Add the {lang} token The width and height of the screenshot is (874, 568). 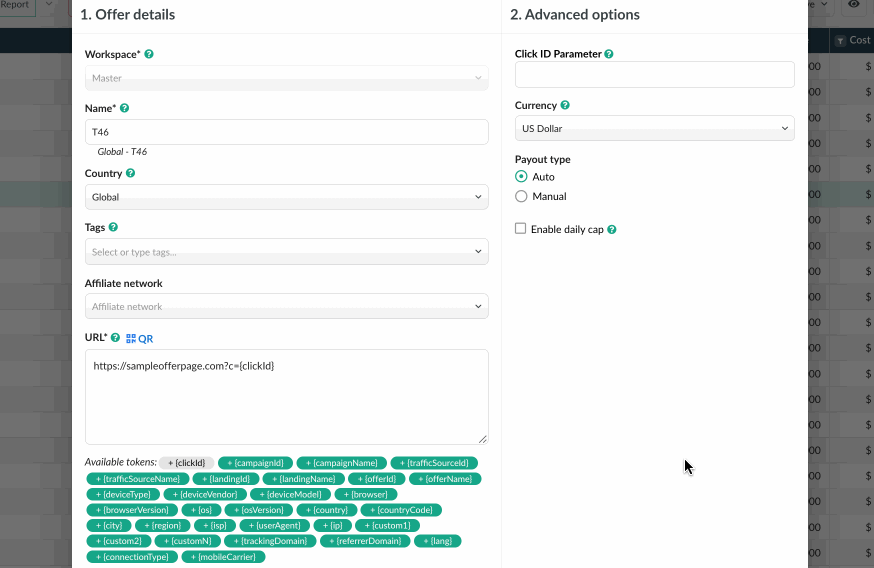click(438, 541)
